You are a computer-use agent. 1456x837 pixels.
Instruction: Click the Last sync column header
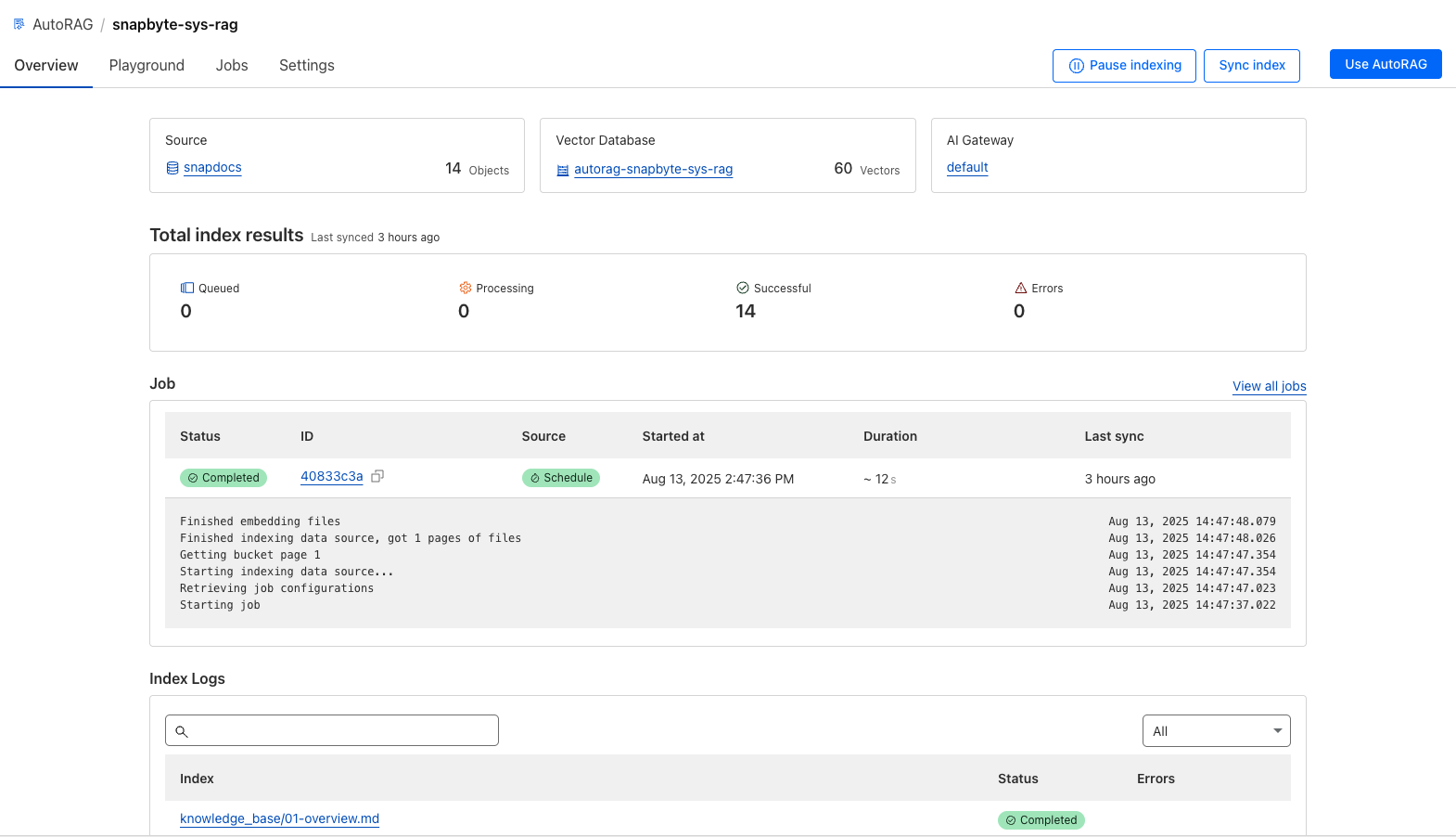pyautogui.click(x=1114, y=436)
